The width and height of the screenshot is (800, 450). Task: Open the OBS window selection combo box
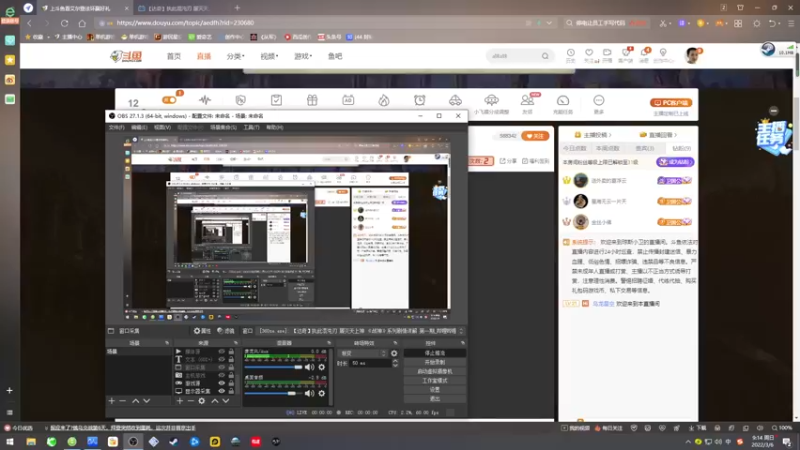[361, 331]
